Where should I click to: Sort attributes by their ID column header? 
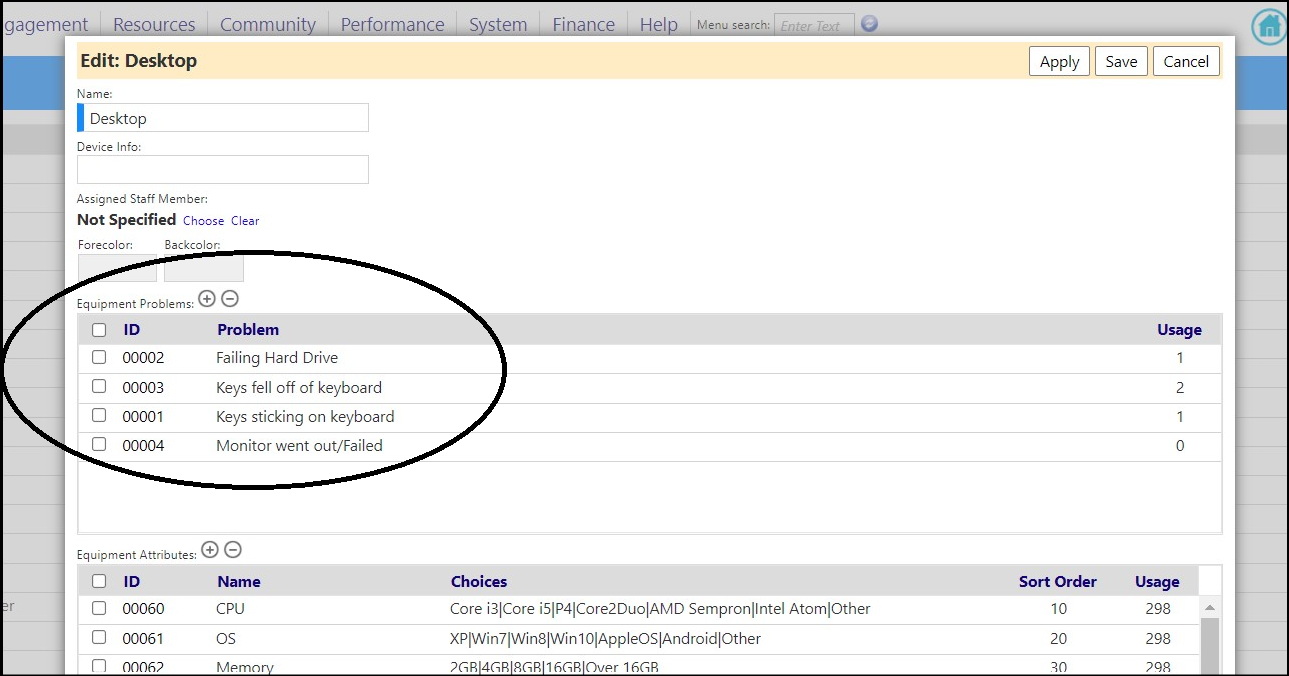click(132, 582)
